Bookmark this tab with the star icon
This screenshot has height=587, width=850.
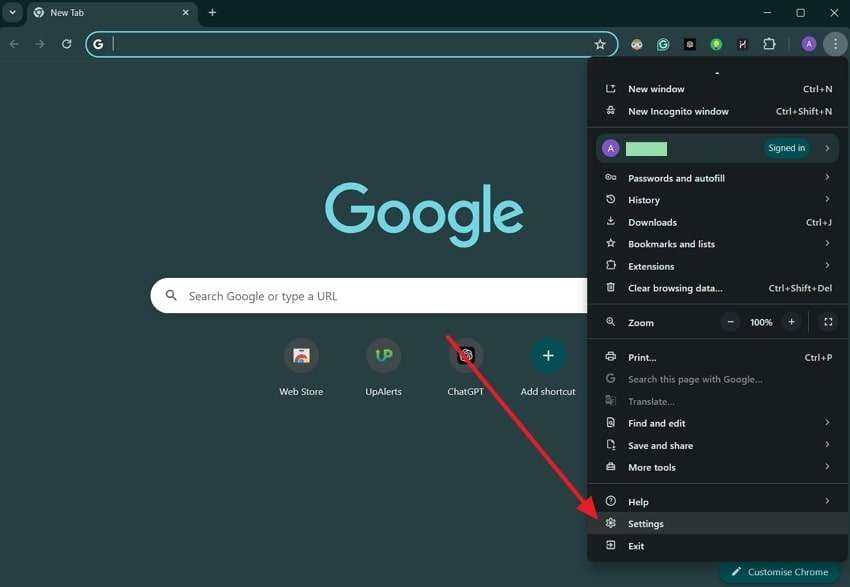[600, 44]
